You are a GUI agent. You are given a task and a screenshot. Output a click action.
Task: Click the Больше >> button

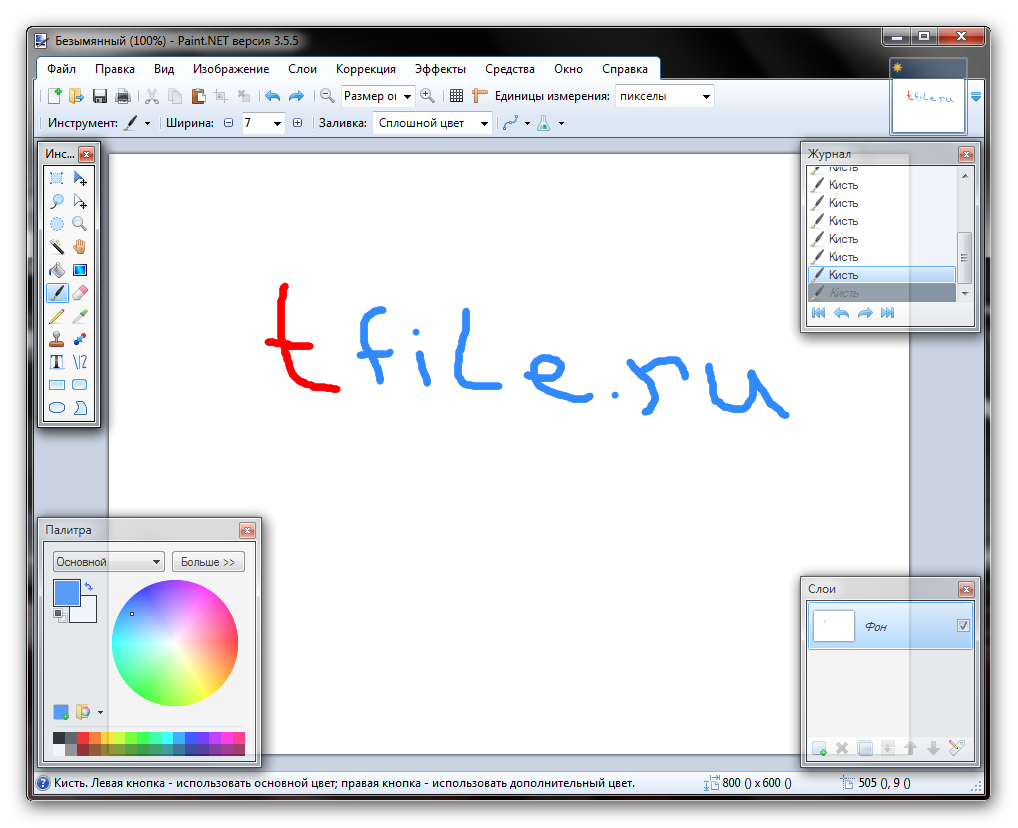(x=208, y=562)
